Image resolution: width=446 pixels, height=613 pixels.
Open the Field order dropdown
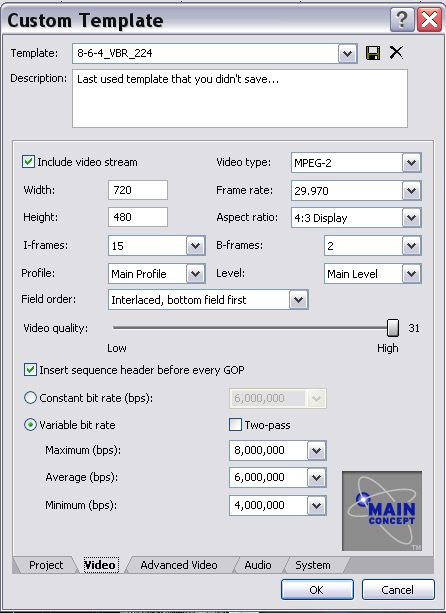(298, 300)
